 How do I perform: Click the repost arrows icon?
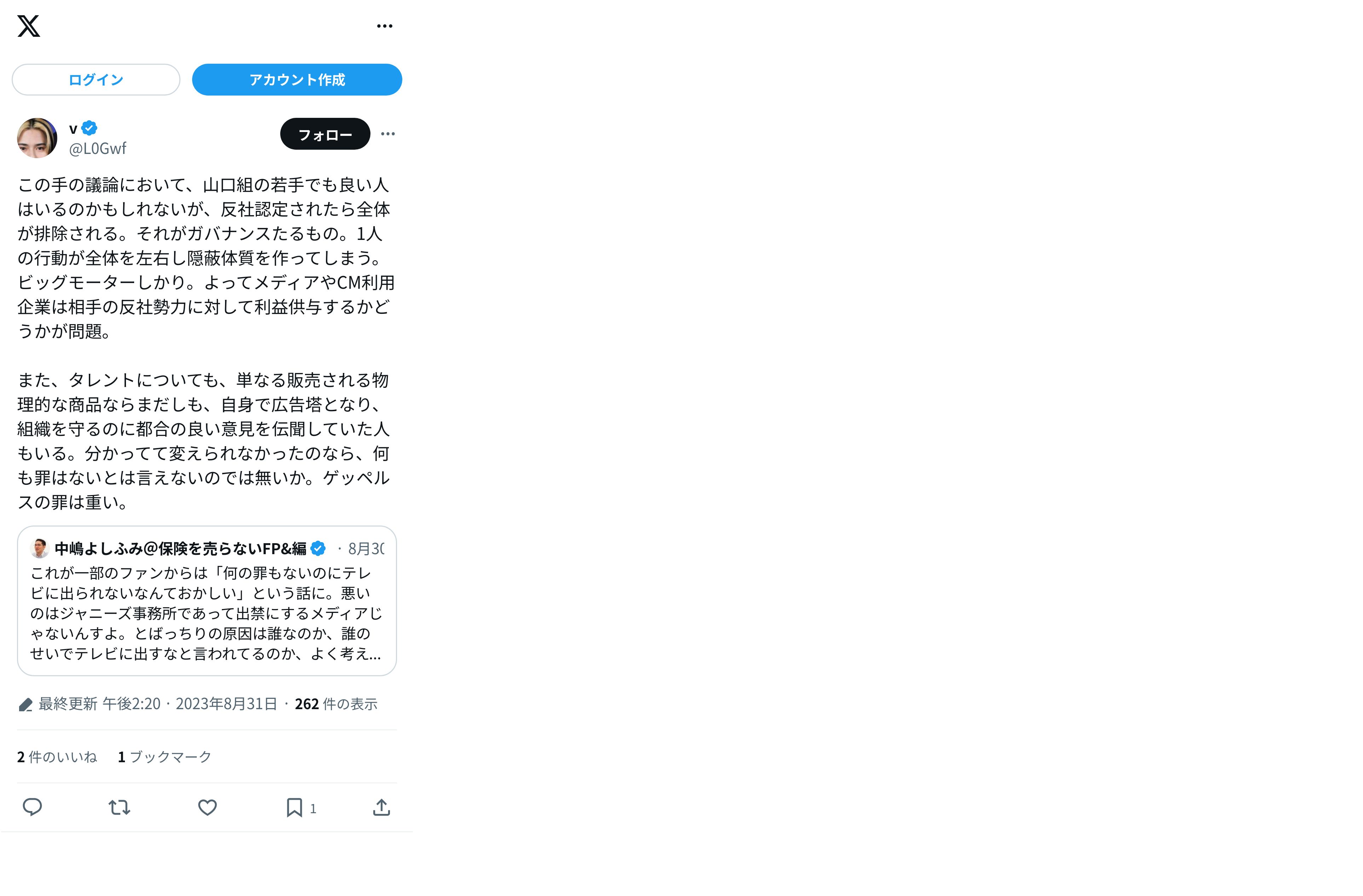coord(119,807)
